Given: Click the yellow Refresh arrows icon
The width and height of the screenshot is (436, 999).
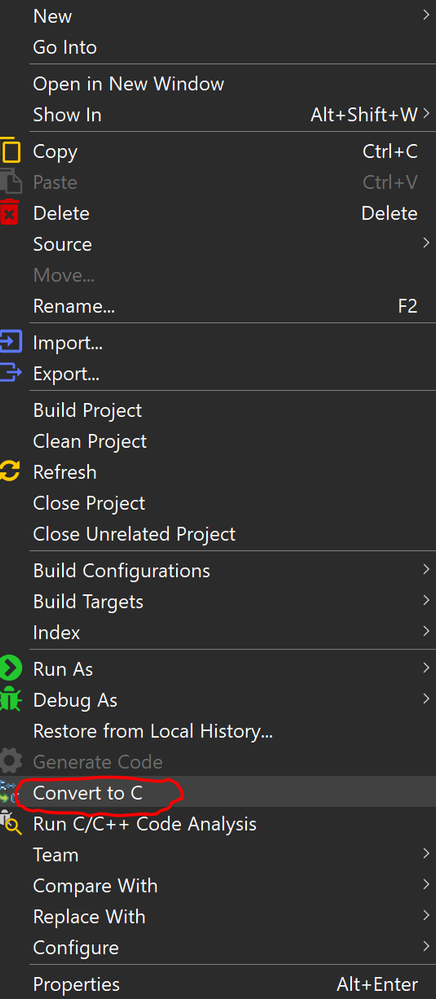Looking at the screenshot, I should (10, 471).
